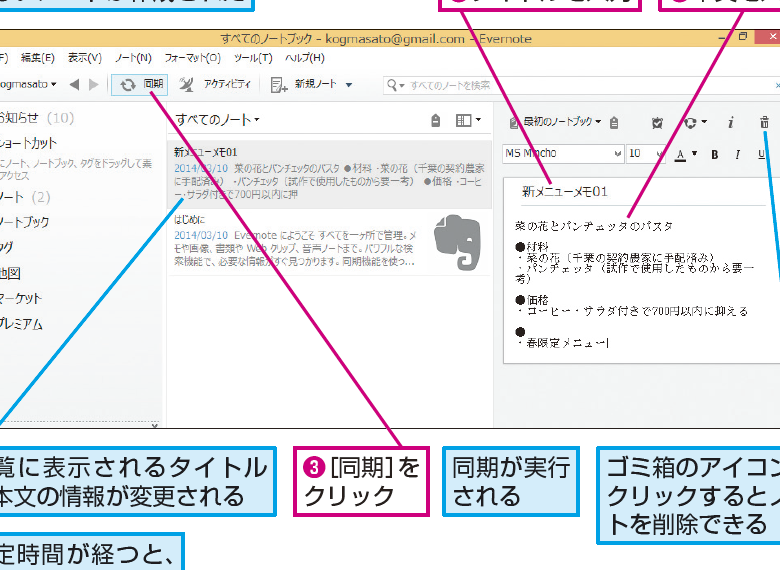Click the 2014/03/10 date of はじめに note
Screen dimensions: 780x570
[x=201, y=235]
